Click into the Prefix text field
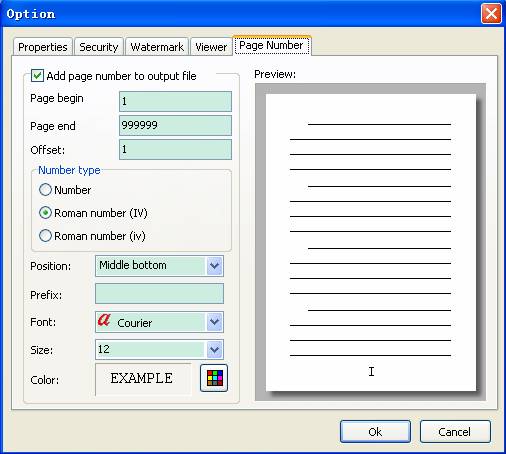506x454 pixels. click(159, 293)
